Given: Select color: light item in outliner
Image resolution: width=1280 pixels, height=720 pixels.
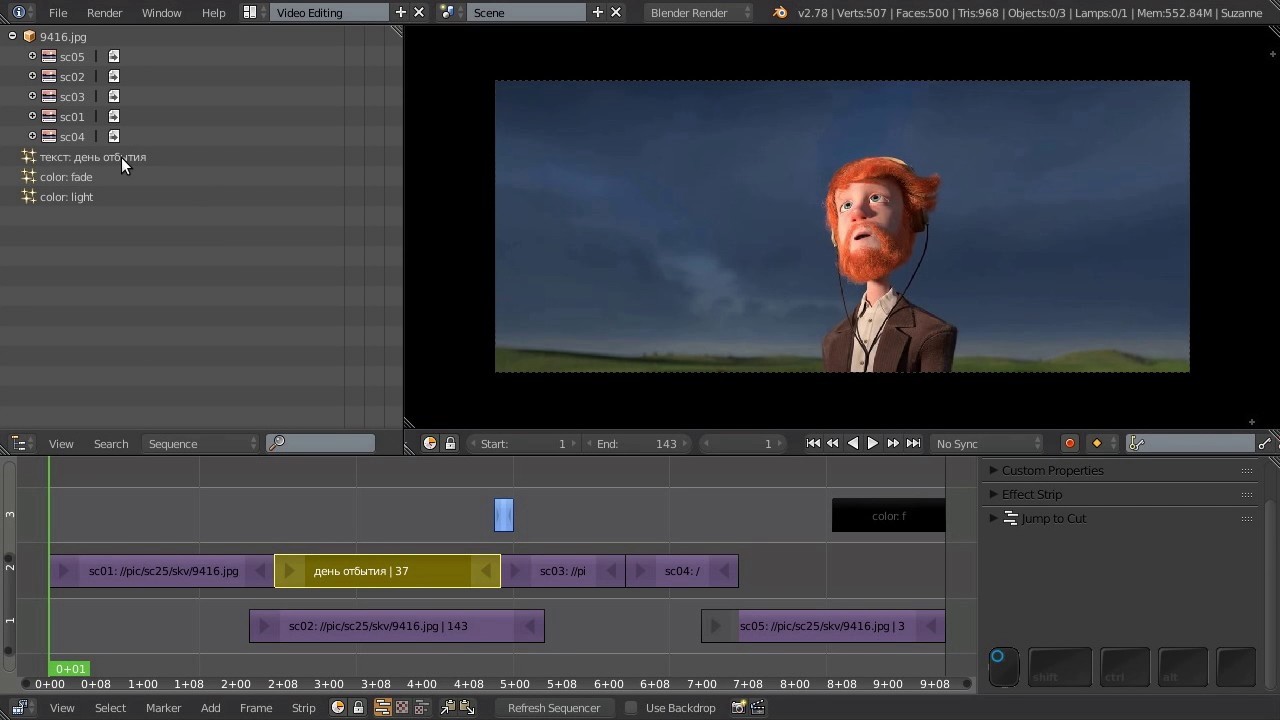Looking at the screenshot, I should tap(66, 197).
